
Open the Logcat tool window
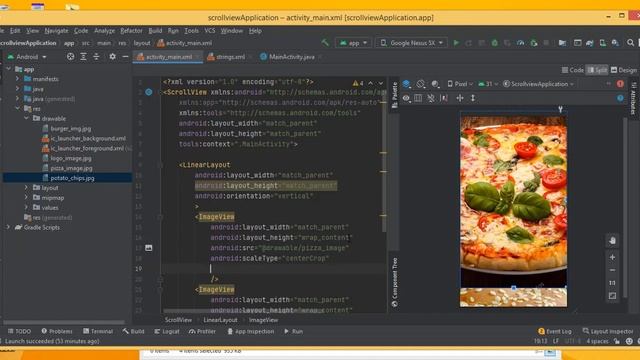click(167, 331)
